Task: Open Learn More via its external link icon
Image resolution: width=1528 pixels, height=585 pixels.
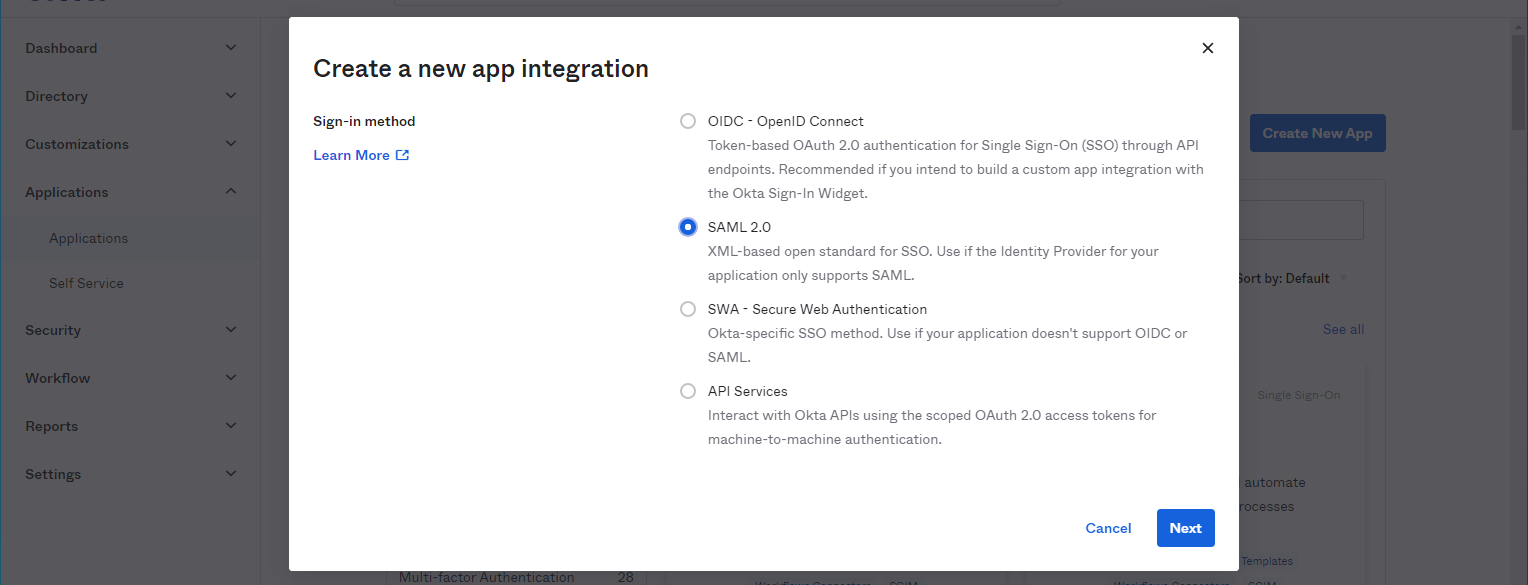Action: pos(403,155)
